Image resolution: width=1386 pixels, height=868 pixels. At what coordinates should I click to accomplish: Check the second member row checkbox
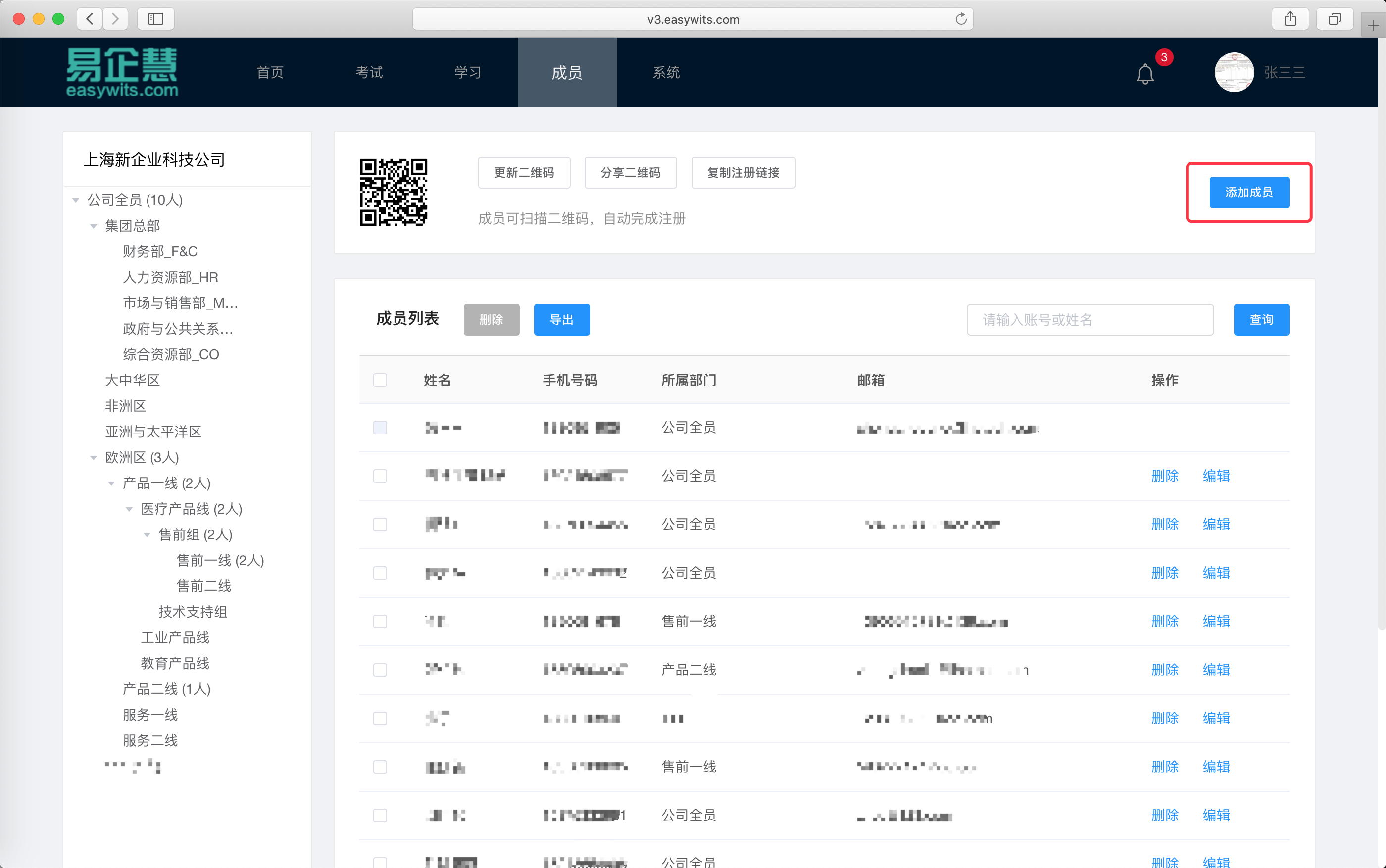(x=380, y=476)
